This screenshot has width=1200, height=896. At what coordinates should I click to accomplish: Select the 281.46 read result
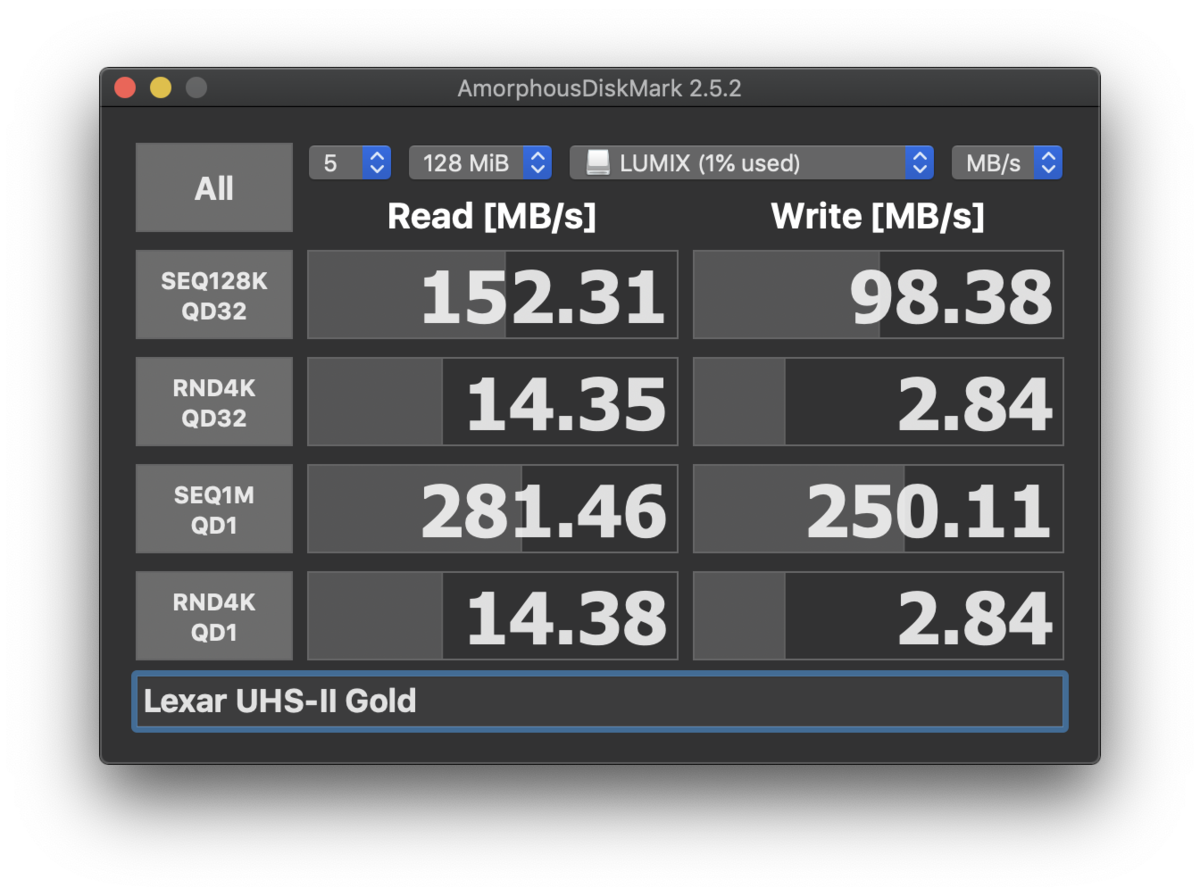(x=492, y=509)
